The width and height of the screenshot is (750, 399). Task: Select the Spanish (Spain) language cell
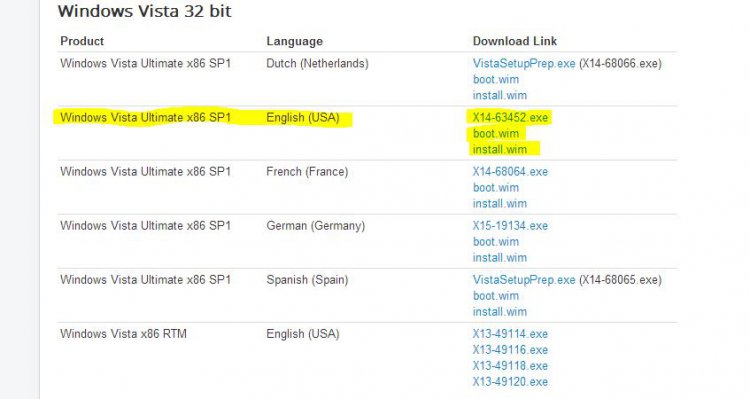[307, 280]
